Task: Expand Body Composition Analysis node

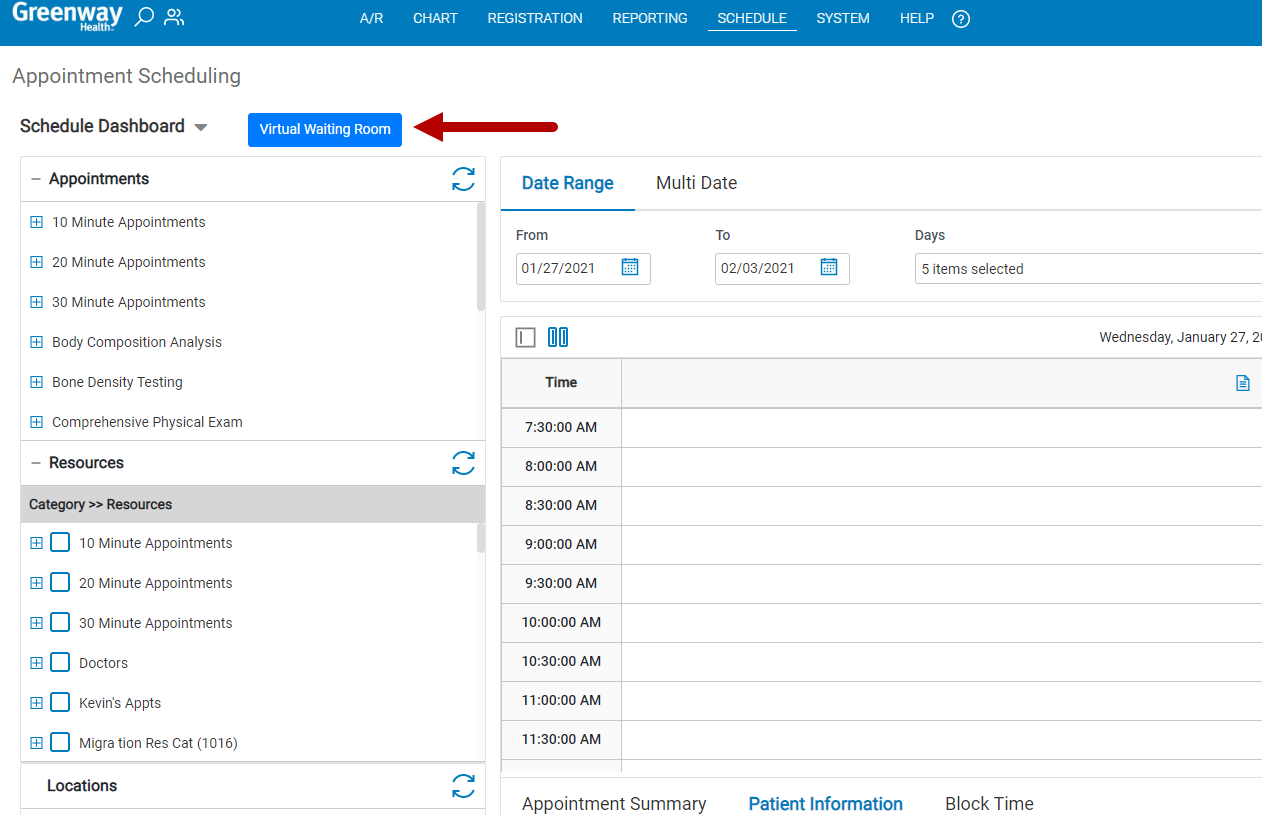Action: pyautogui.click(x=37, y=342)
